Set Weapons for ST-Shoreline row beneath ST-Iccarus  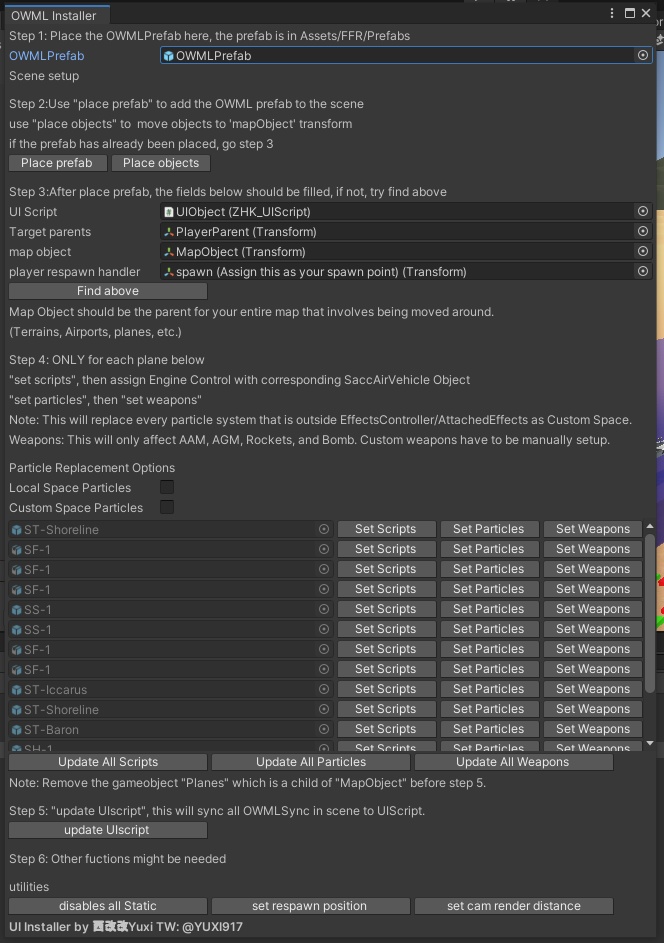592,709
